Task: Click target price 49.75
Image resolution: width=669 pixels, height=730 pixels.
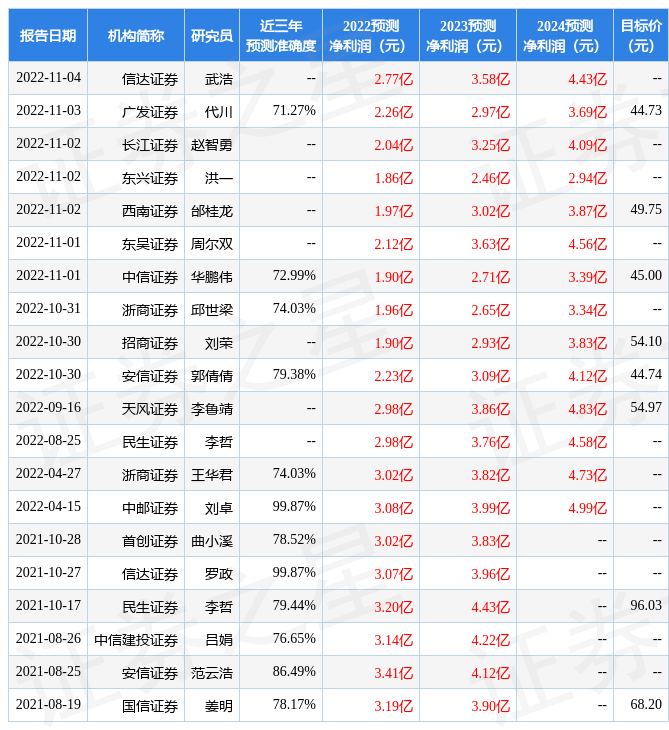Action: [646, 210]
